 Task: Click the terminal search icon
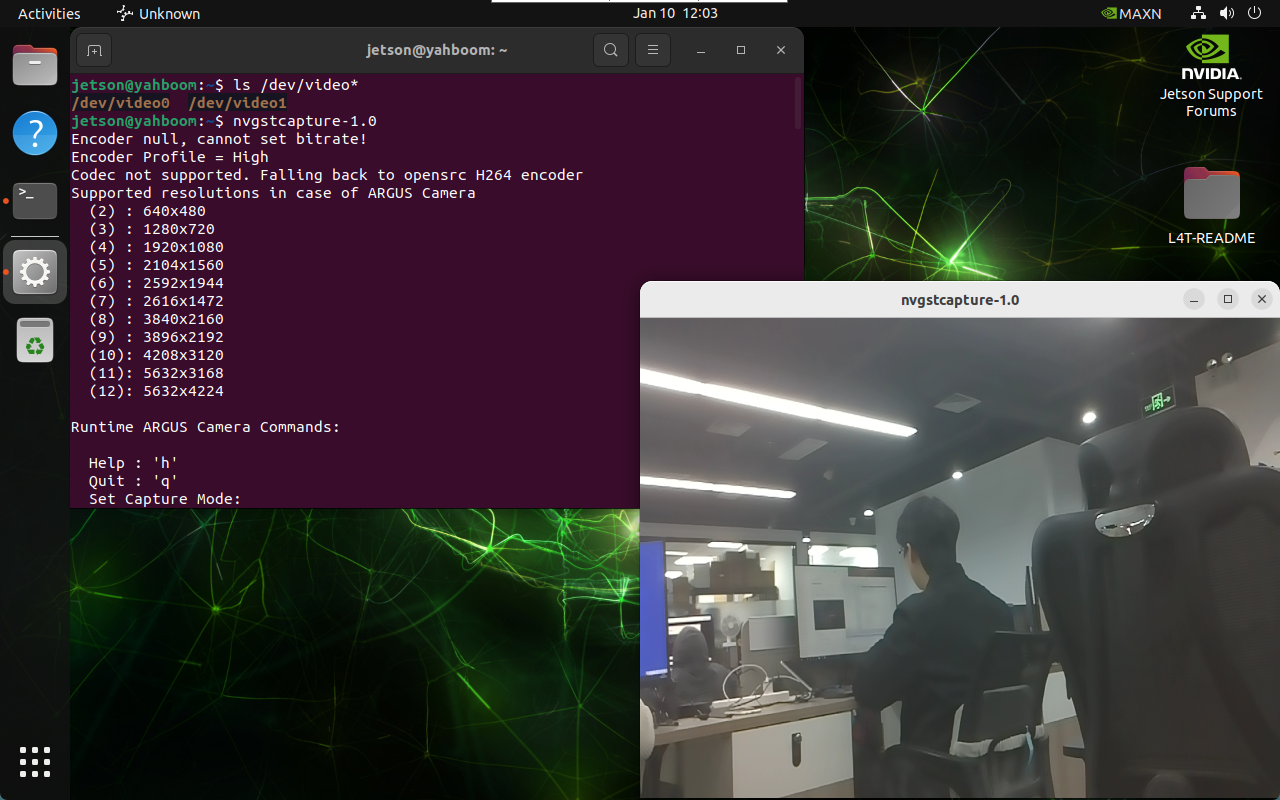coord(610,50)
